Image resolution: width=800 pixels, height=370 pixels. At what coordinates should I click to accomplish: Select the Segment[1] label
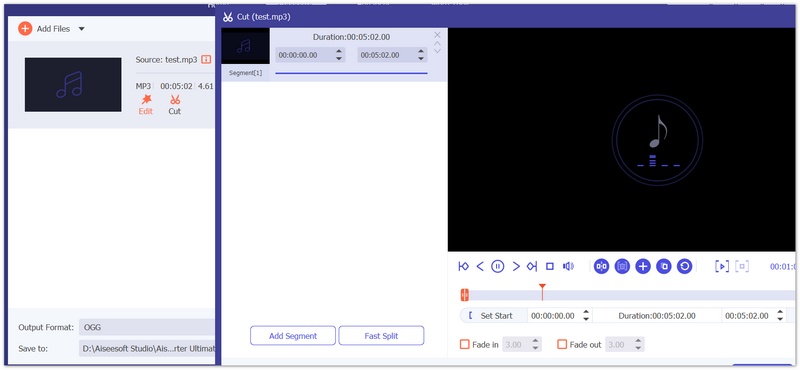(x=245, y=73)
